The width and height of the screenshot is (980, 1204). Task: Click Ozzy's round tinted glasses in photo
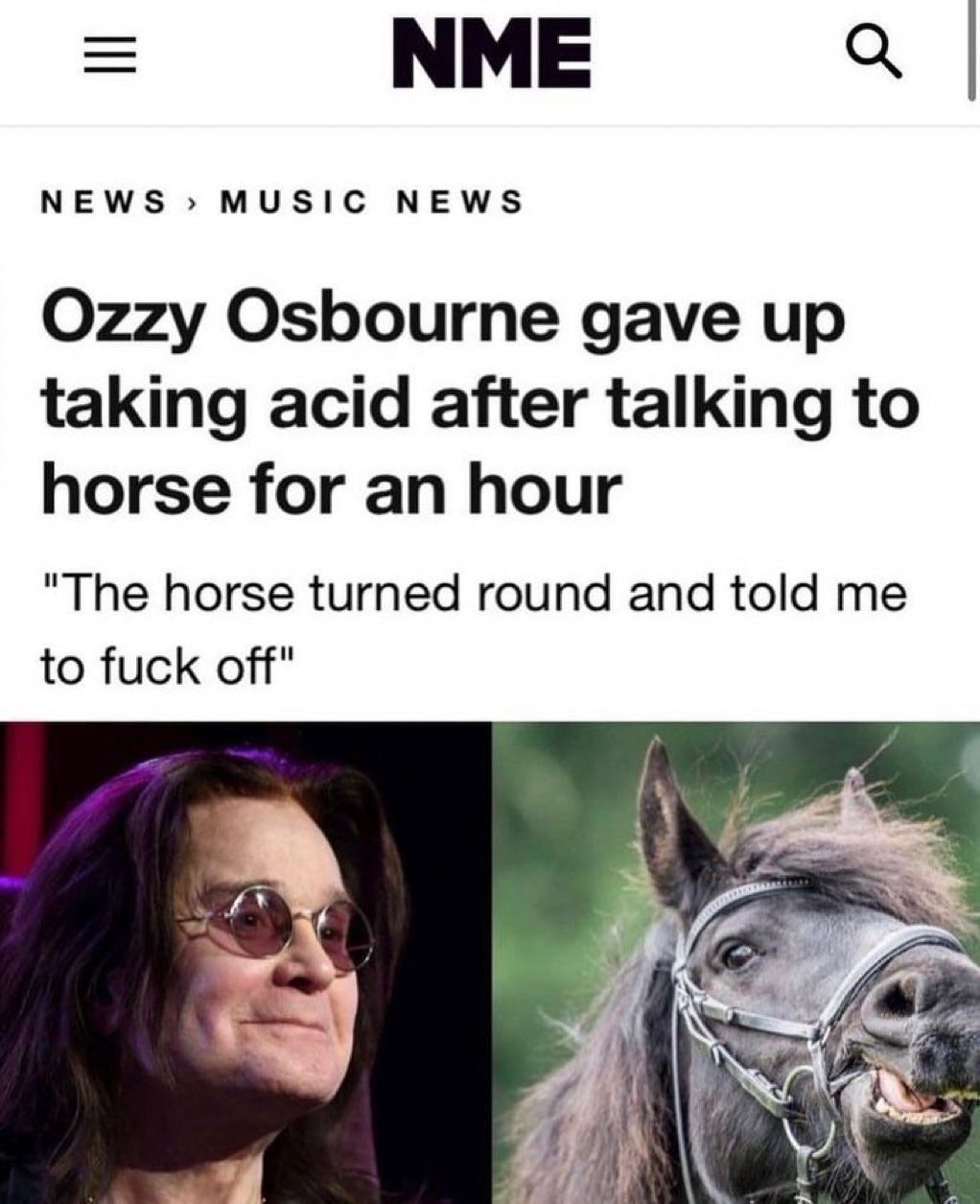point(280,921)
